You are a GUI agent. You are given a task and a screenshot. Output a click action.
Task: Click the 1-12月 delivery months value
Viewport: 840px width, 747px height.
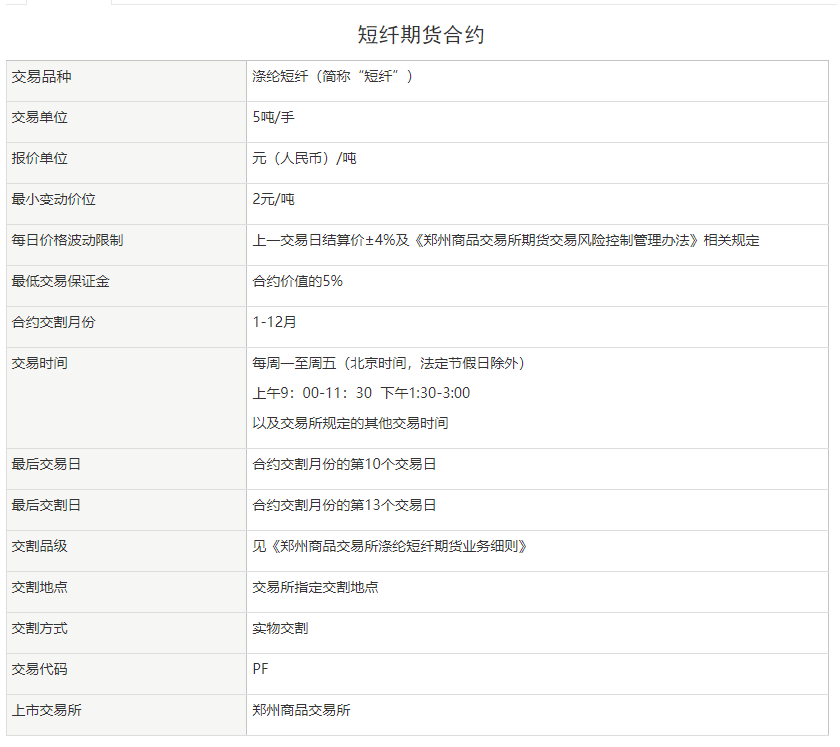[x=274, y=322]
